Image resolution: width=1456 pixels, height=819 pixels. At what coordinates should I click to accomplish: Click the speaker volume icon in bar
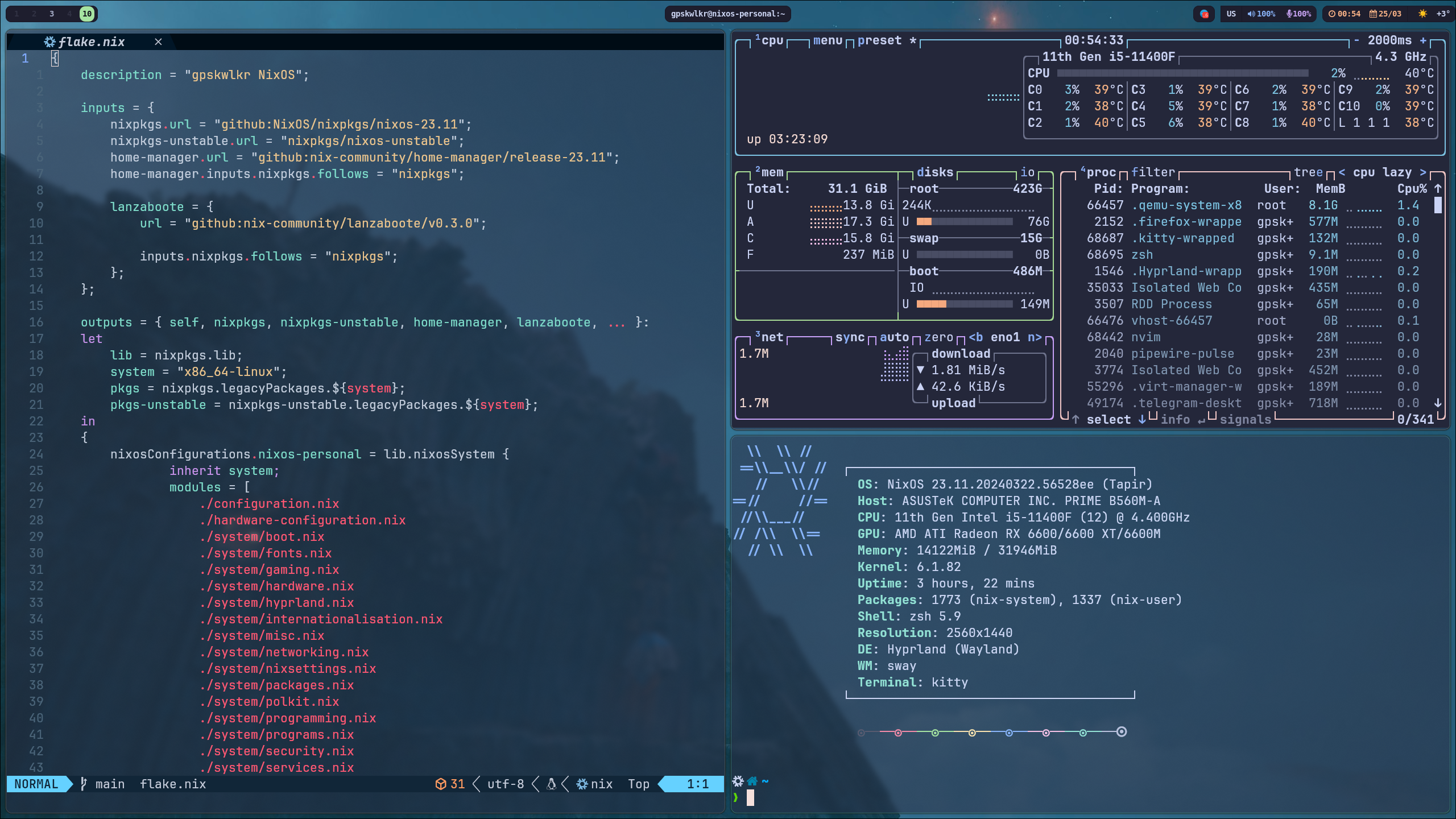(1251, 14)
